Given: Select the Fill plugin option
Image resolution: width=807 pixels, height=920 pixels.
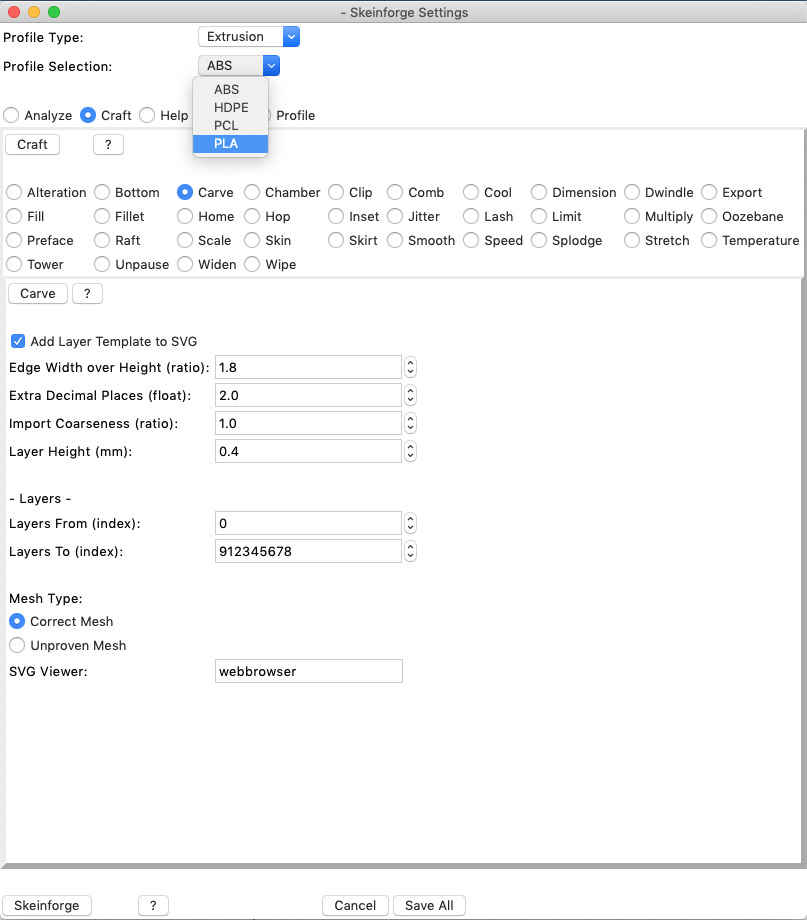Looking at the screenshot, I should 14,217.
